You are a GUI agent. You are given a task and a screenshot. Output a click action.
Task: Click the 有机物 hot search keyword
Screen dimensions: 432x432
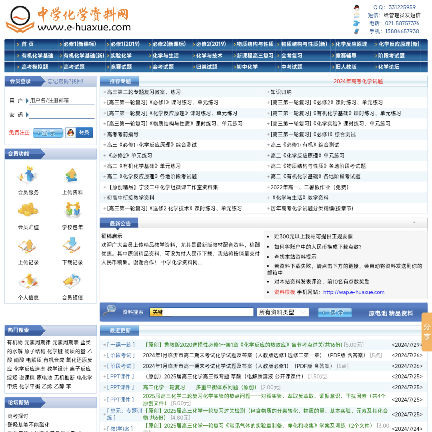click(14, 342)
